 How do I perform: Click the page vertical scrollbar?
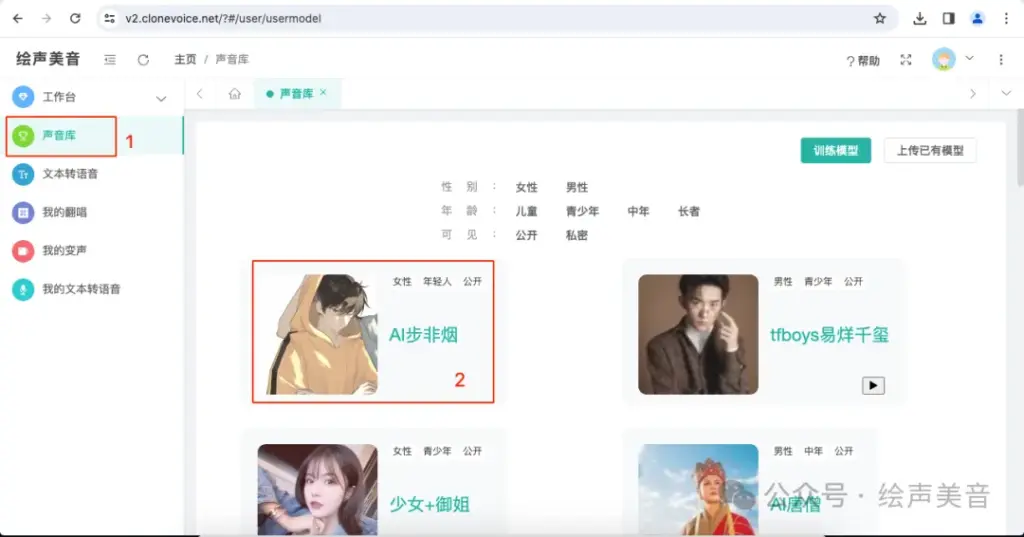click(1019, 148)
